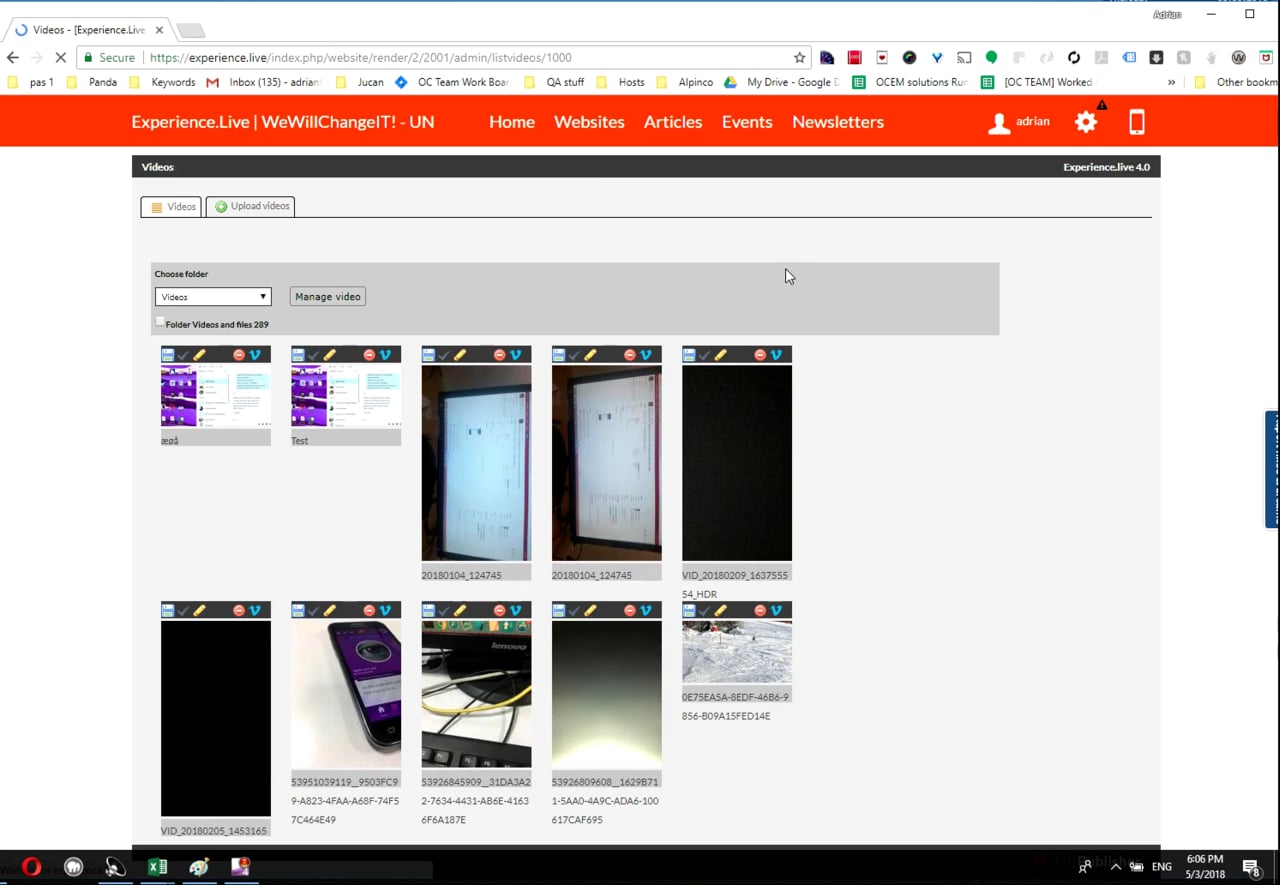Click the browser address bar URL
This screenshot has width=1280, height=885.
361,58
